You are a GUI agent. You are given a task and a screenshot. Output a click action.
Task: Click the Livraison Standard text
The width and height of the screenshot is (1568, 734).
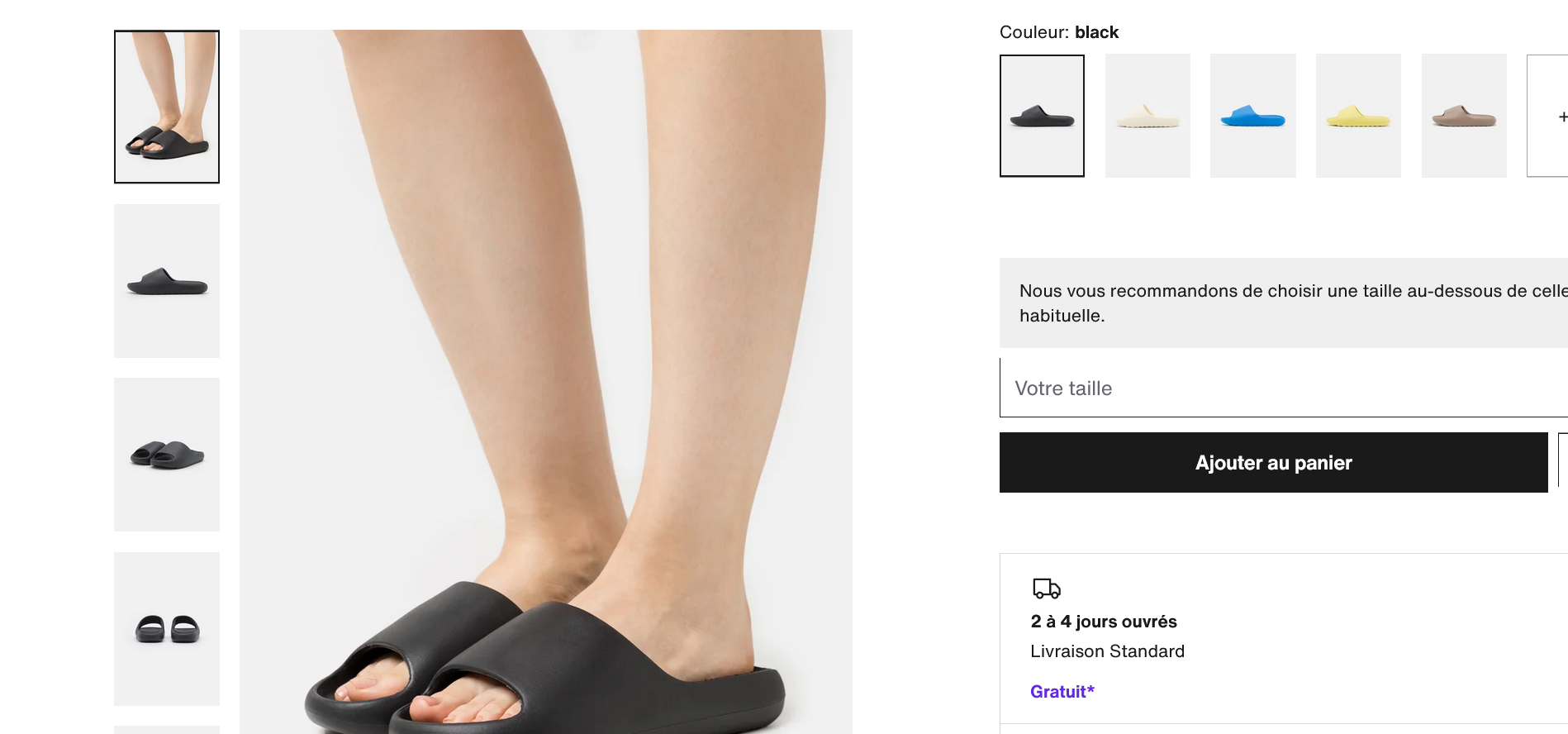(1107, 651)
